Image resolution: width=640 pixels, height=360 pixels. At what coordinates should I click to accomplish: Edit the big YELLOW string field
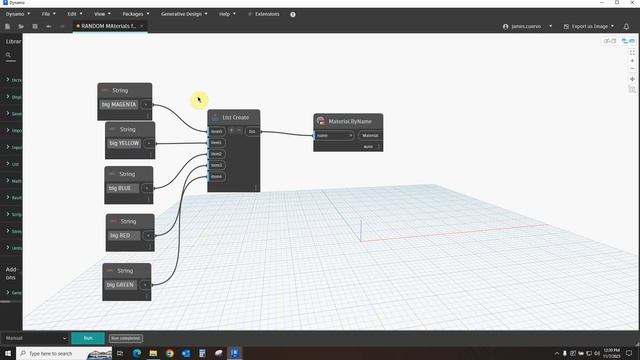coord(124,143)
